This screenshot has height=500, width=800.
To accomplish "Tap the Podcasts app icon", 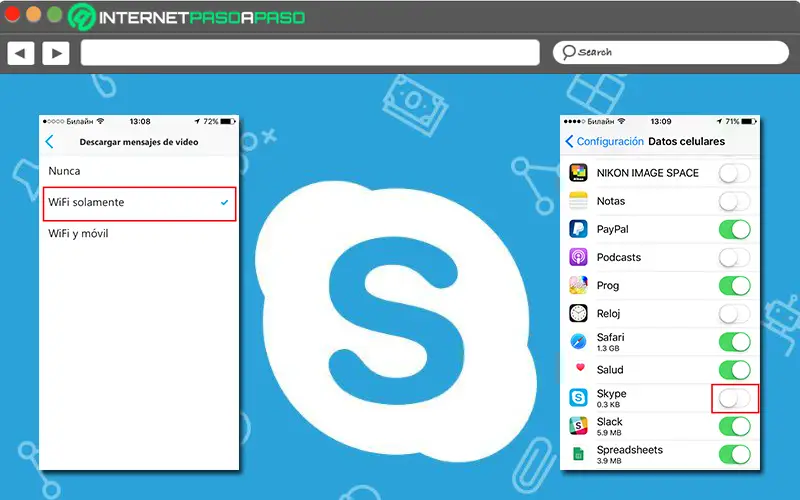I will tap(578, 257).
